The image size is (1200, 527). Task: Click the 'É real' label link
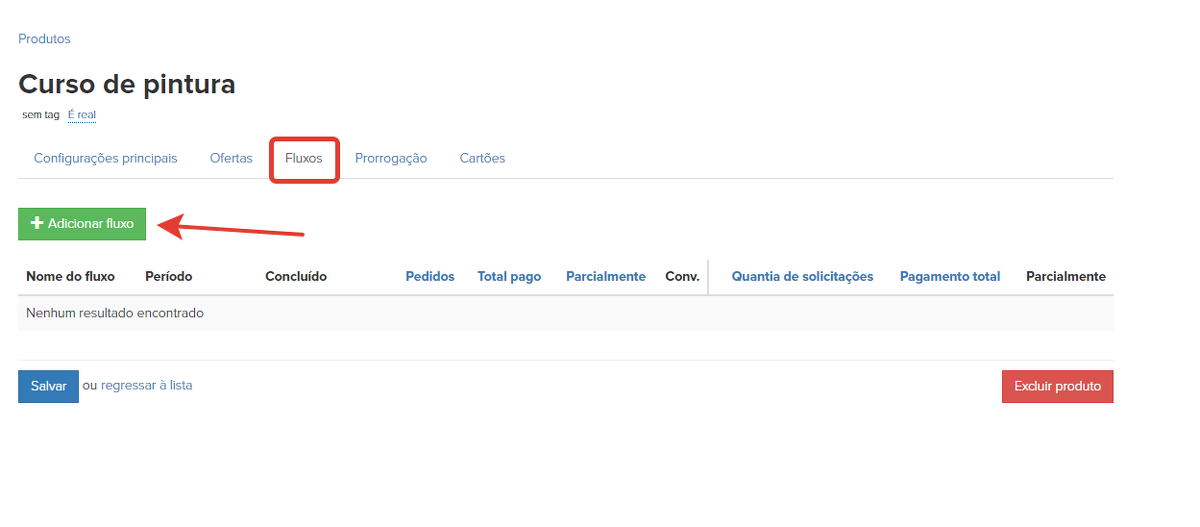[82, 115]
